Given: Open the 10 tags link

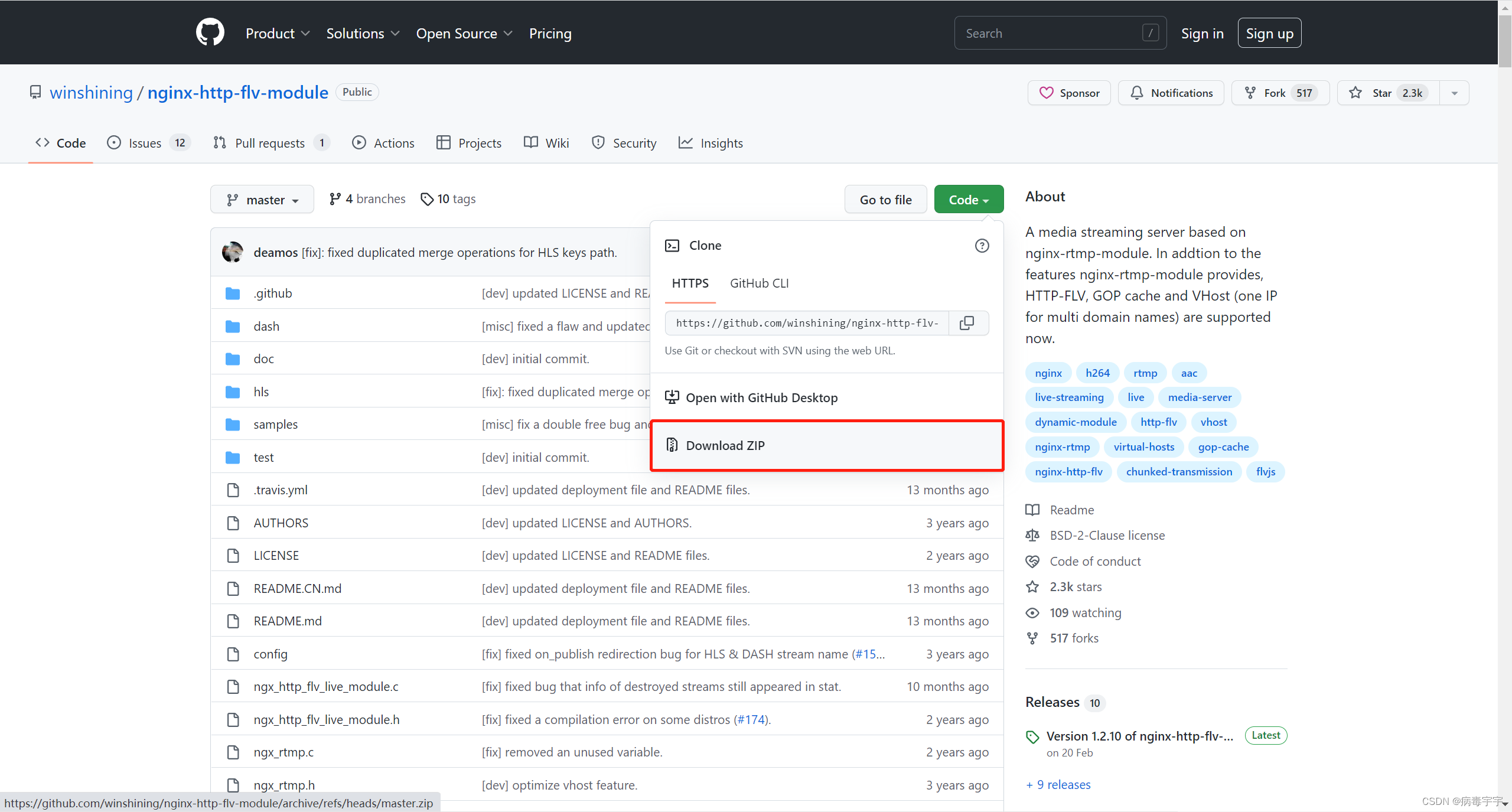Looking at the screenshot, I should click(448, 199).
